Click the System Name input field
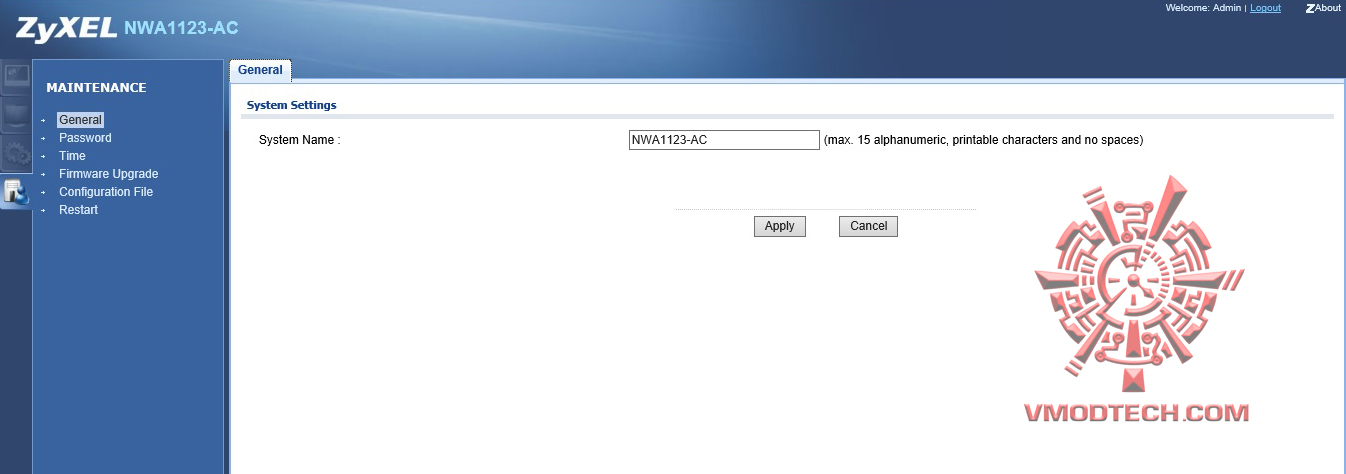Viewport: 1346px width, 474px height. pyautogui.click(x=724, y=140)
